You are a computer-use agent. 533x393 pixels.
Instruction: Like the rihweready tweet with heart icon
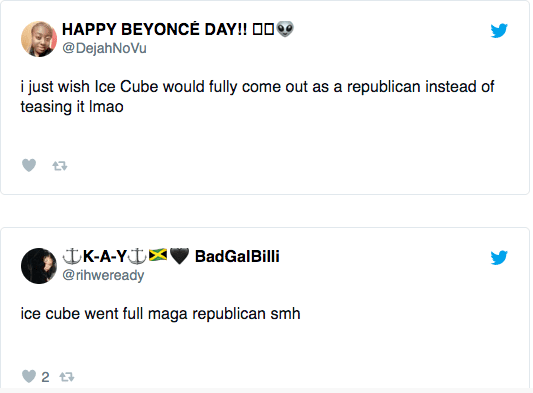29,376
